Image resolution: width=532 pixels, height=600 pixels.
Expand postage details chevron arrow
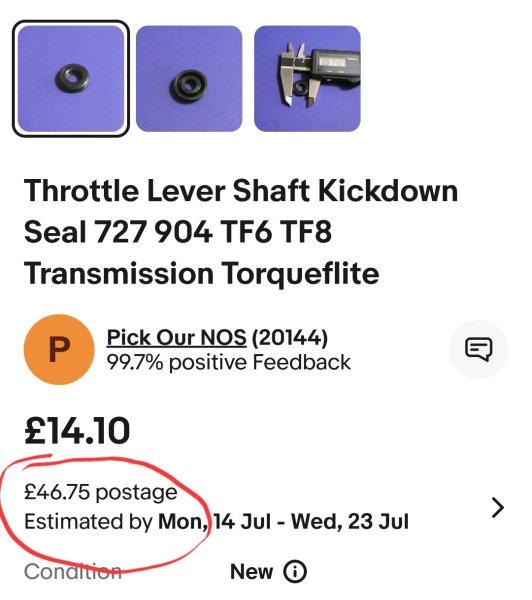pos(498,508)
